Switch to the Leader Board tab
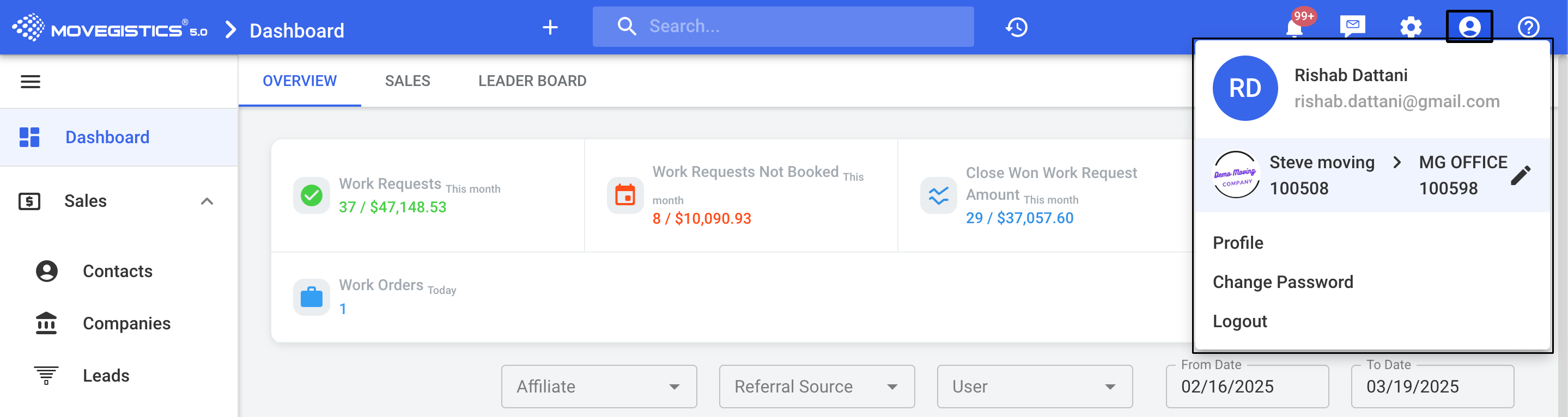The height and width of the screenshot is (417, 1568). [532, 81]
